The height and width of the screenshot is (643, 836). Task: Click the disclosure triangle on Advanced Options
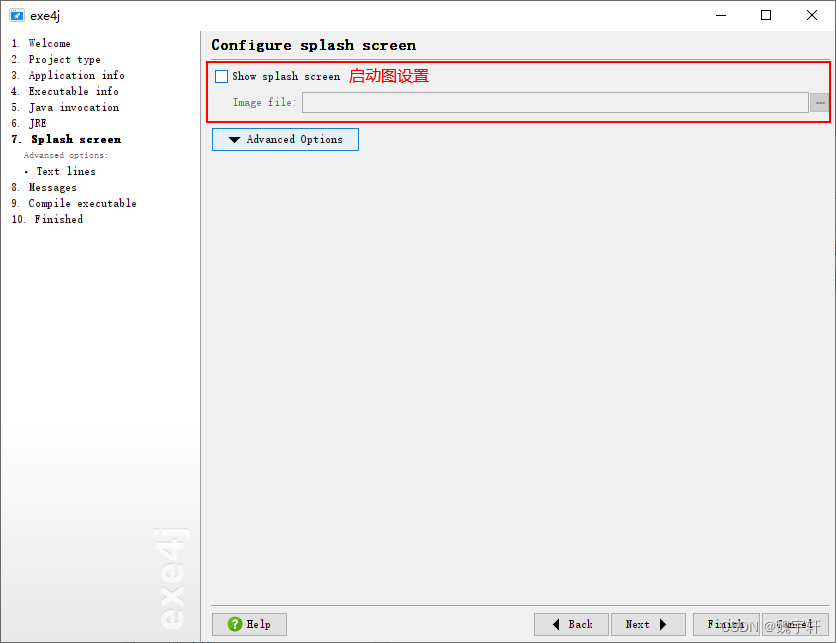click(x=233, y=139)
